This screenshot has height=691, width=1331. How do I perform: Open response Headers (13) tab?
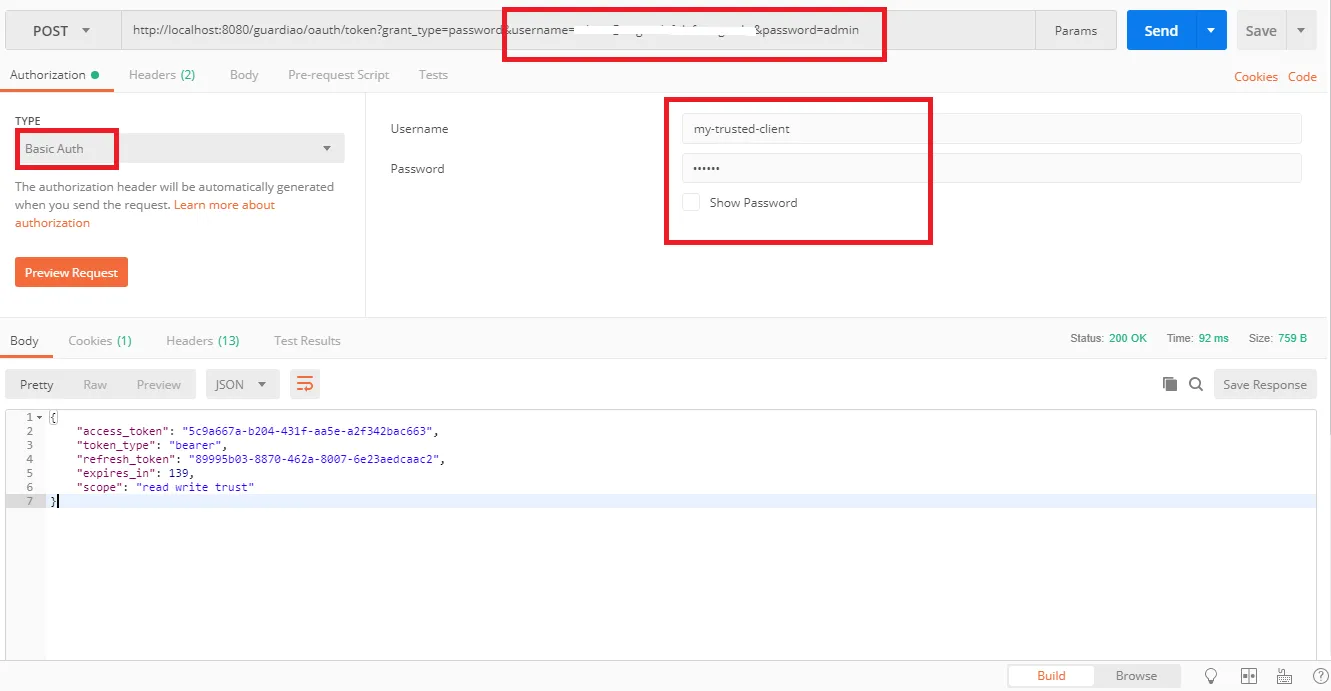pos(203,341)
